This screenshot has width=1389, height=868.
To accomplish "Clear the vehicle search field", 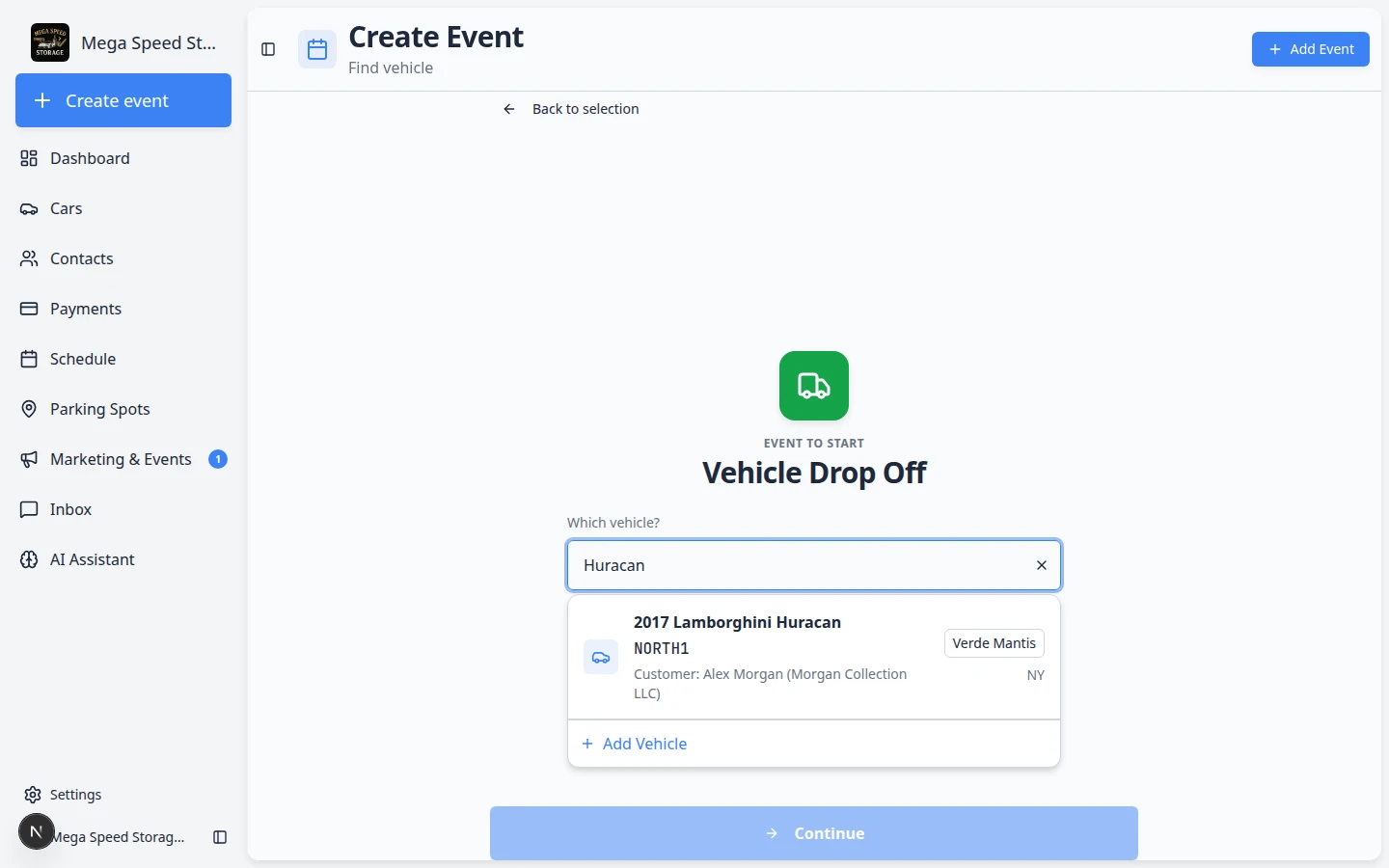I will click(x=1042, y=565).
